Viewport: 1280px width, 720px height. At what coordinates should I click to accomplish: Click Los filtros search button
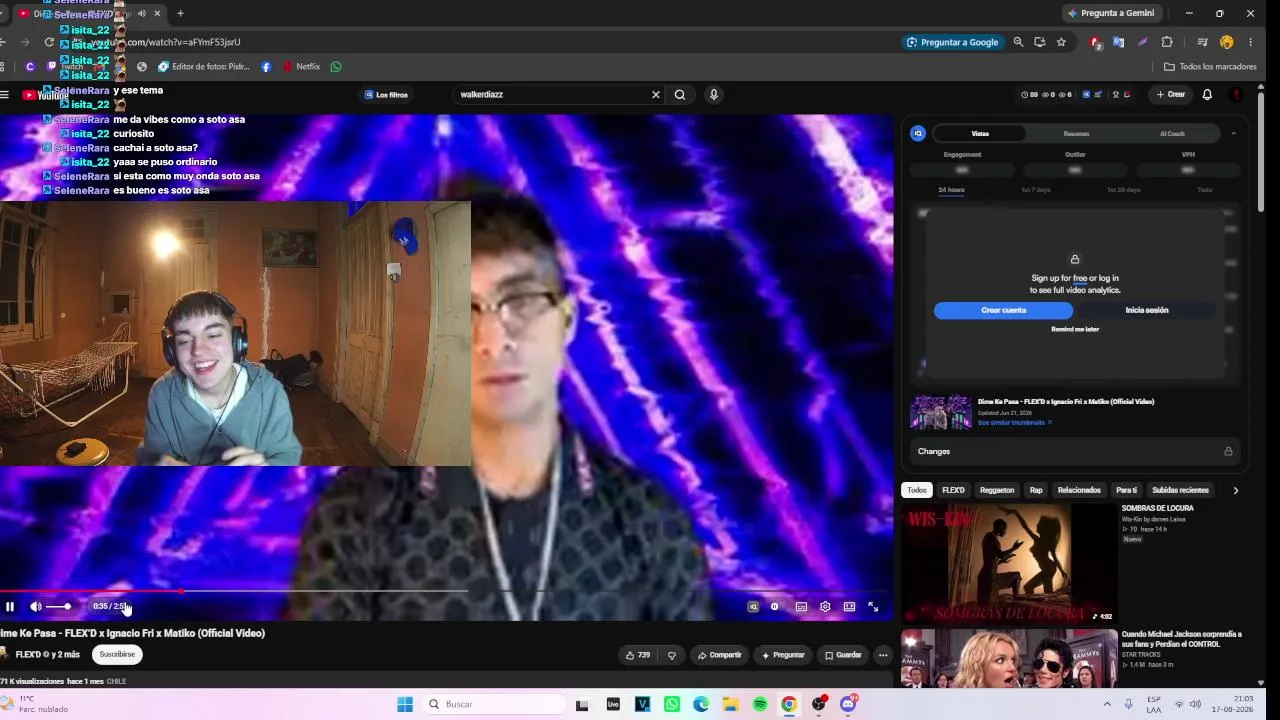386,95
